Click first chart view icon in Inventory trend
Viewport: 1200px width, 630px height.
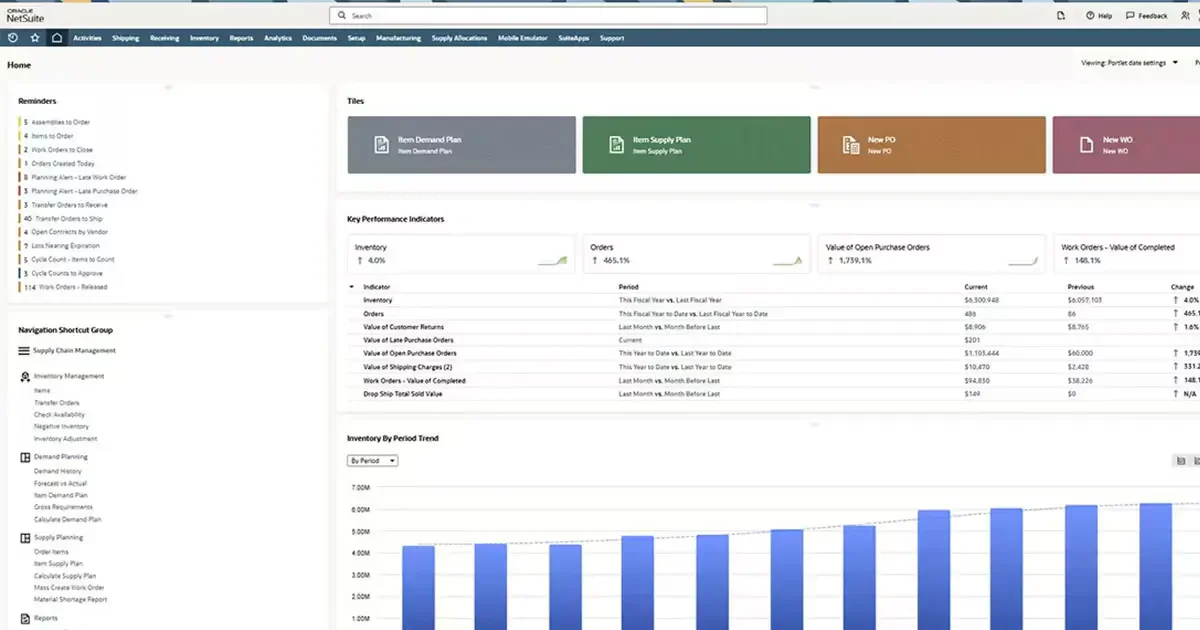[x=1181, y=461]
